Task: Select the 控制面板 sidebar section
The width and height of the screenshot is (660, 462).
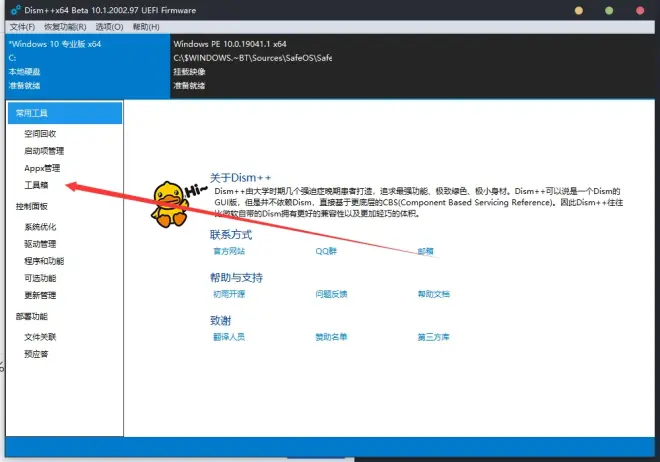Action: (x=32, y=206)
